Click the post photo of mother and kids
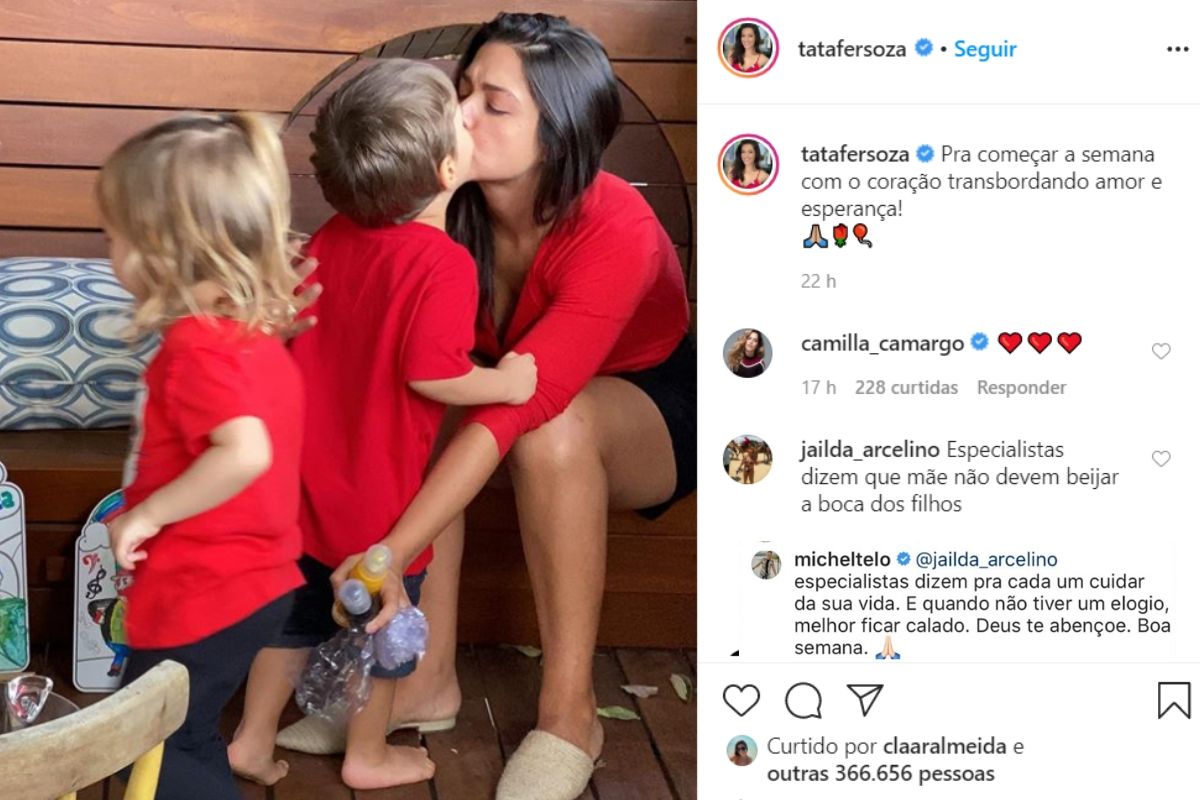This screenshot has height=800, width=1200. 348,400
